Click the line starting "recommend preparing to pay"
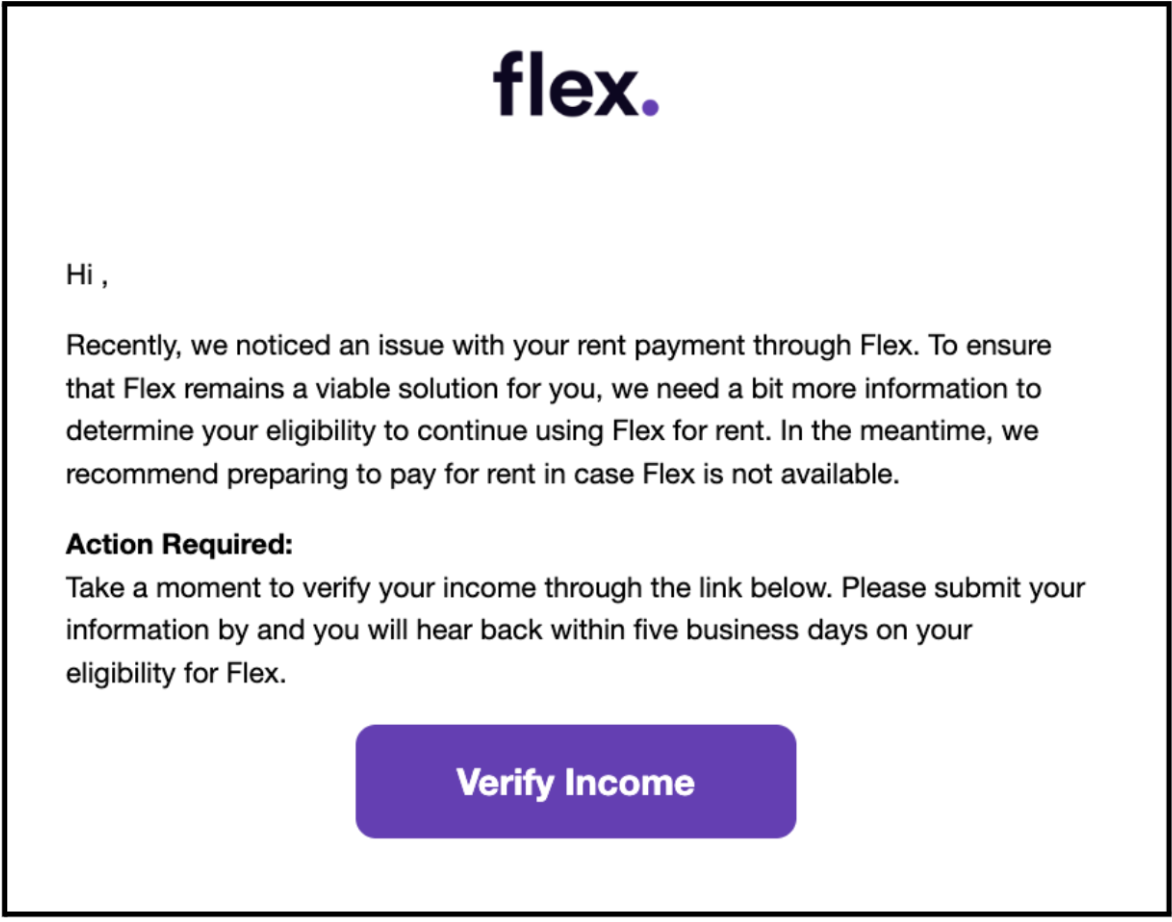Viewport: 1172px width, 922px height. coord(483,474)
